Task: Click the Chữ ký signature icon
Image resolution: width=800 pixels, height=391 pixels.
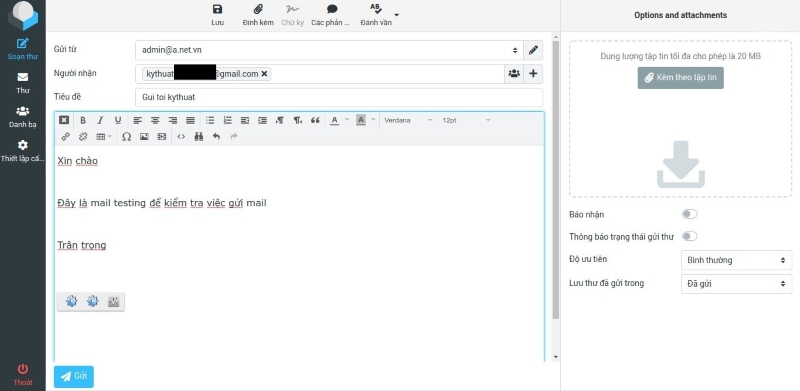Action: 292,9
